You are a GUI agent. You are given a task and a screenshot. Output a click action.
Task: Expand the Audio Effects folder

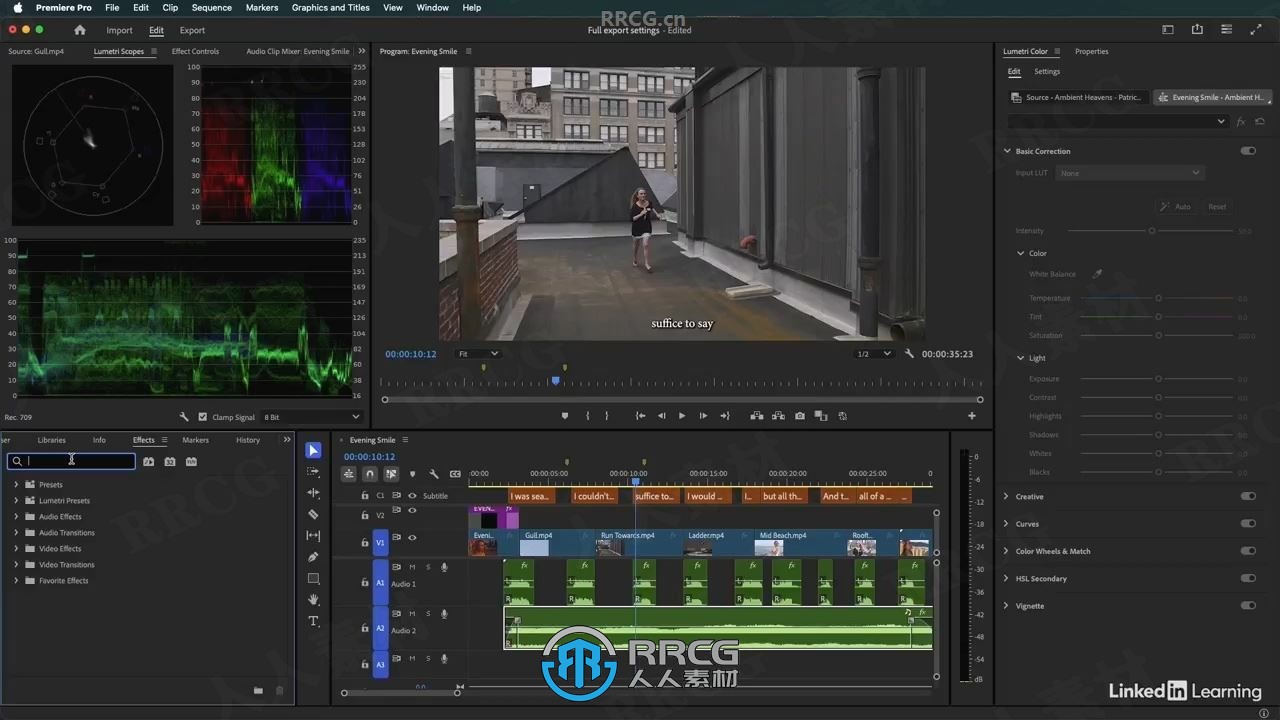[x=16, y=517]
